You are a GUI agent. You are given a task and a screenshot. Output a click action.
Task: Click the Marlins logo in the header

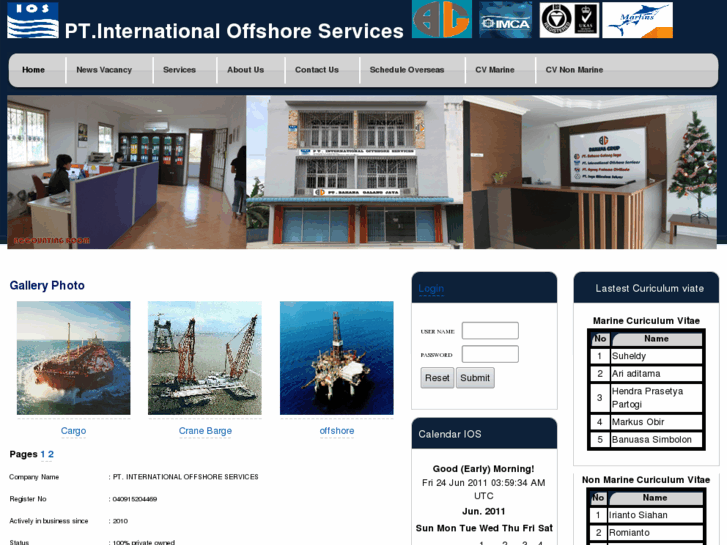pos(638,20)
